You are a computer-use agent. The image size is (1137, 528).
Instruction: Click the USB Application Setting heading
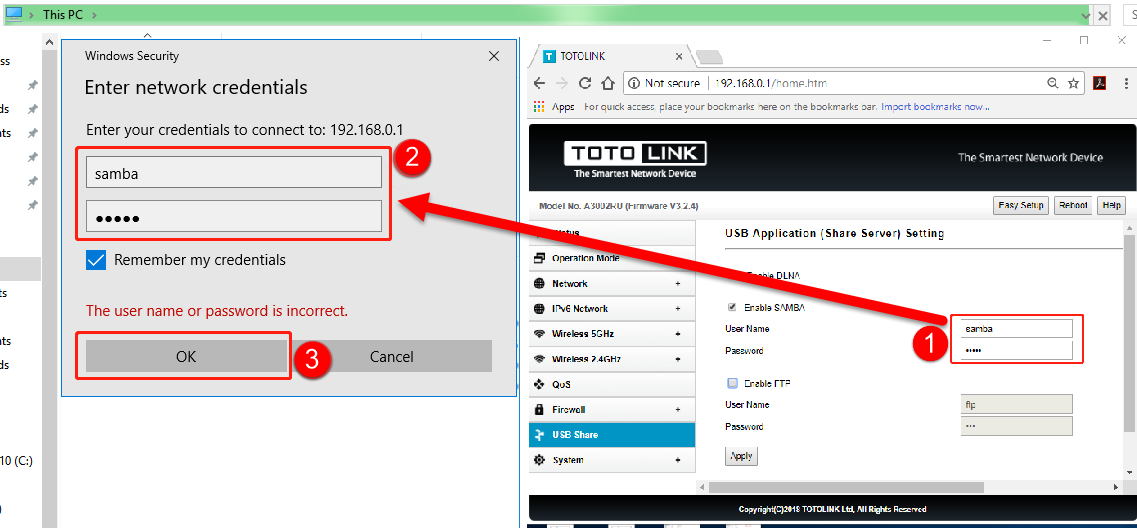[x=835, y=234]
